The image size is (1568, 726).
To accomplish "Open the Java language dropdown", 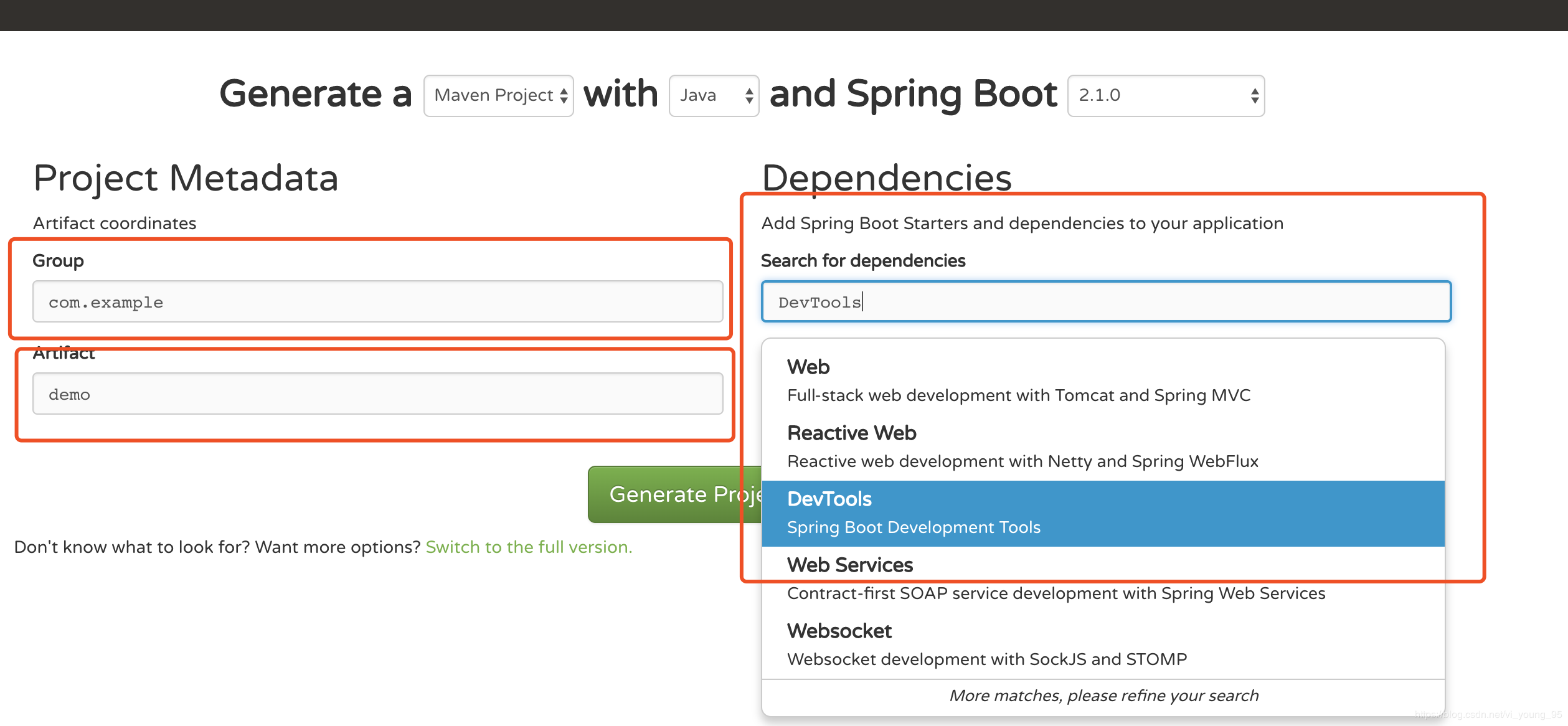I will coord(704,95).
